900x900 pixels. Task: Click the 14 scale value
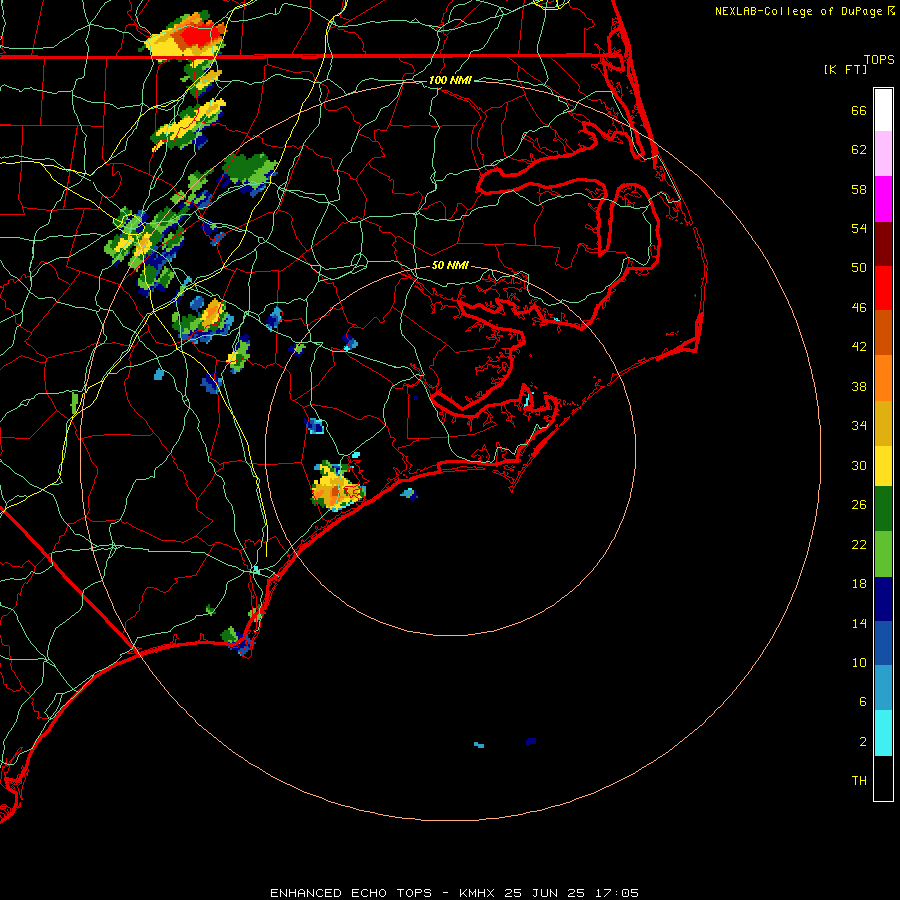click(859, 623)
